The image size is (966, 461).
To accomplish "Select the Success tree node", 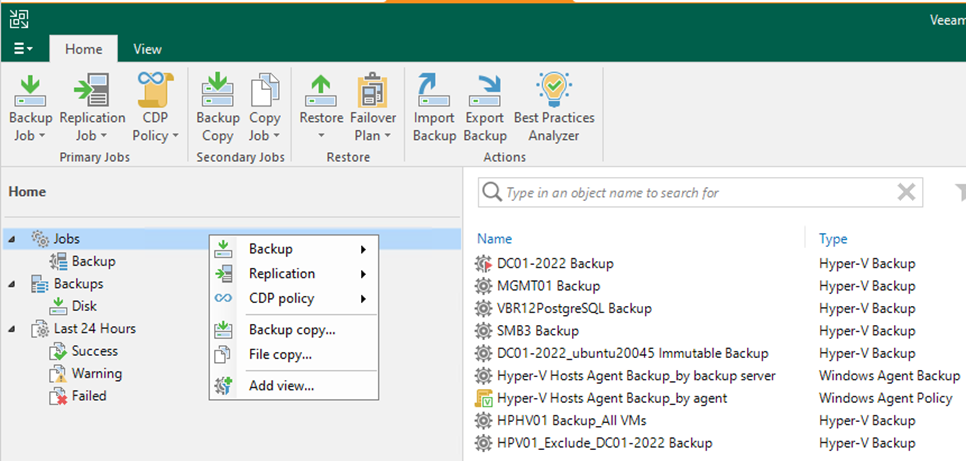I will tap(94, 351).
